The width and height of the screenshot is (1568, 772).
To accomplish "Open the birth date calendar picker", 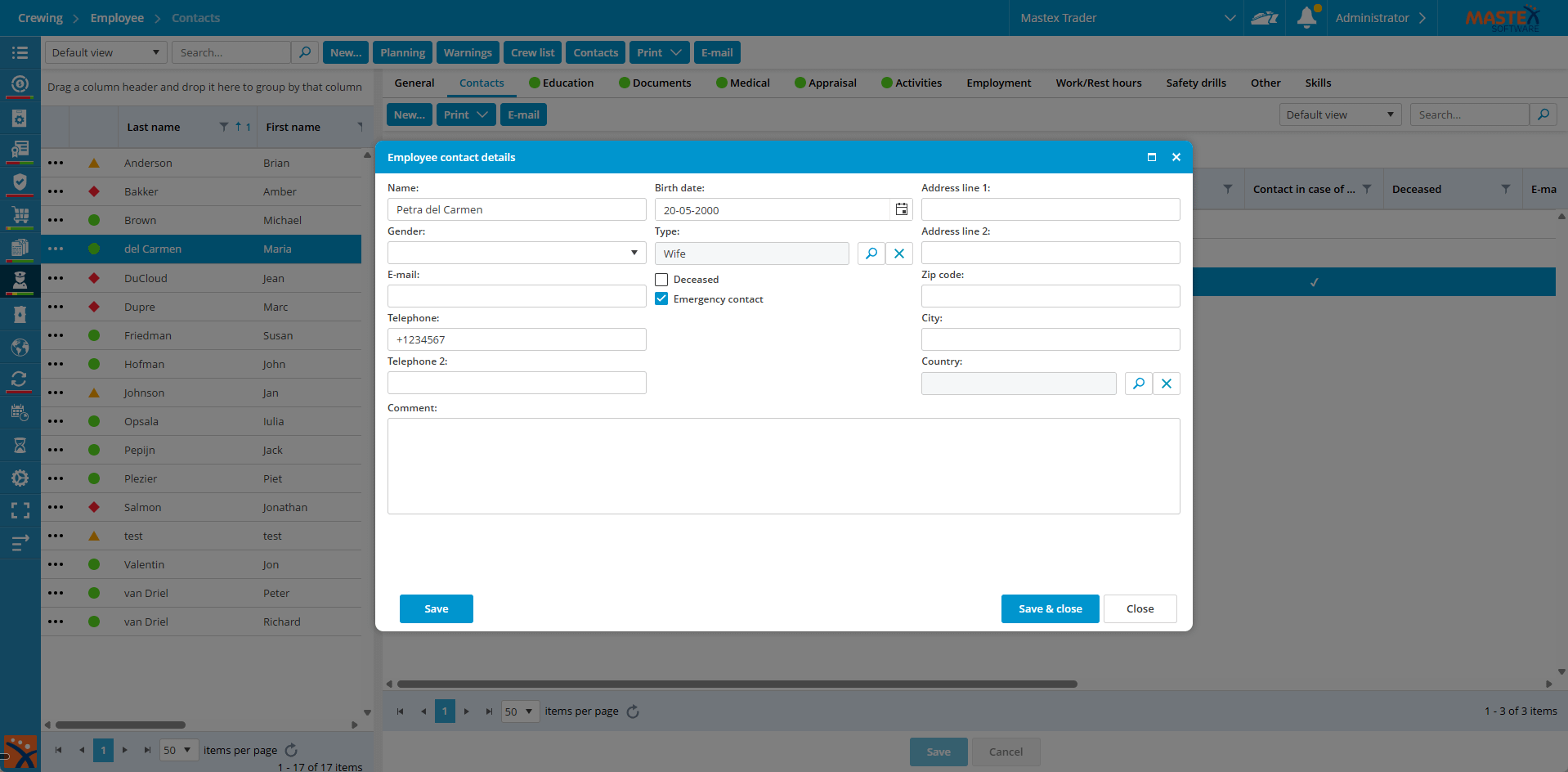I will [x=901, y=210].
